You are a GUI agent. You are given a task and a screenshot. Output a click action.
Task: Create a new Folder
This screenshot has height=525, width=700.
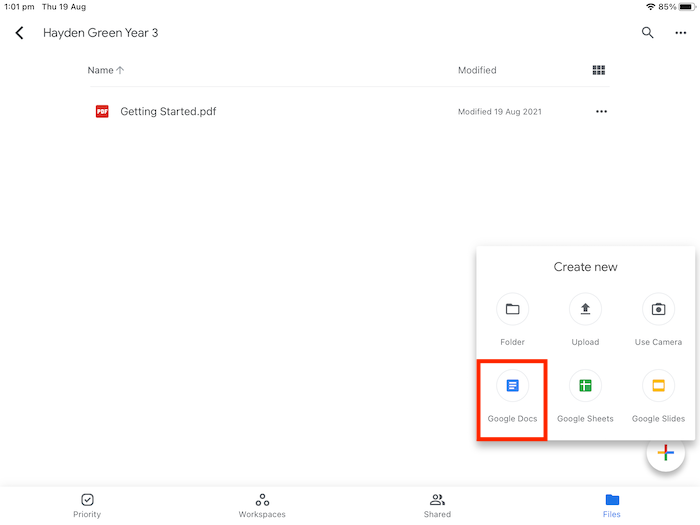[x=512, y=310]
